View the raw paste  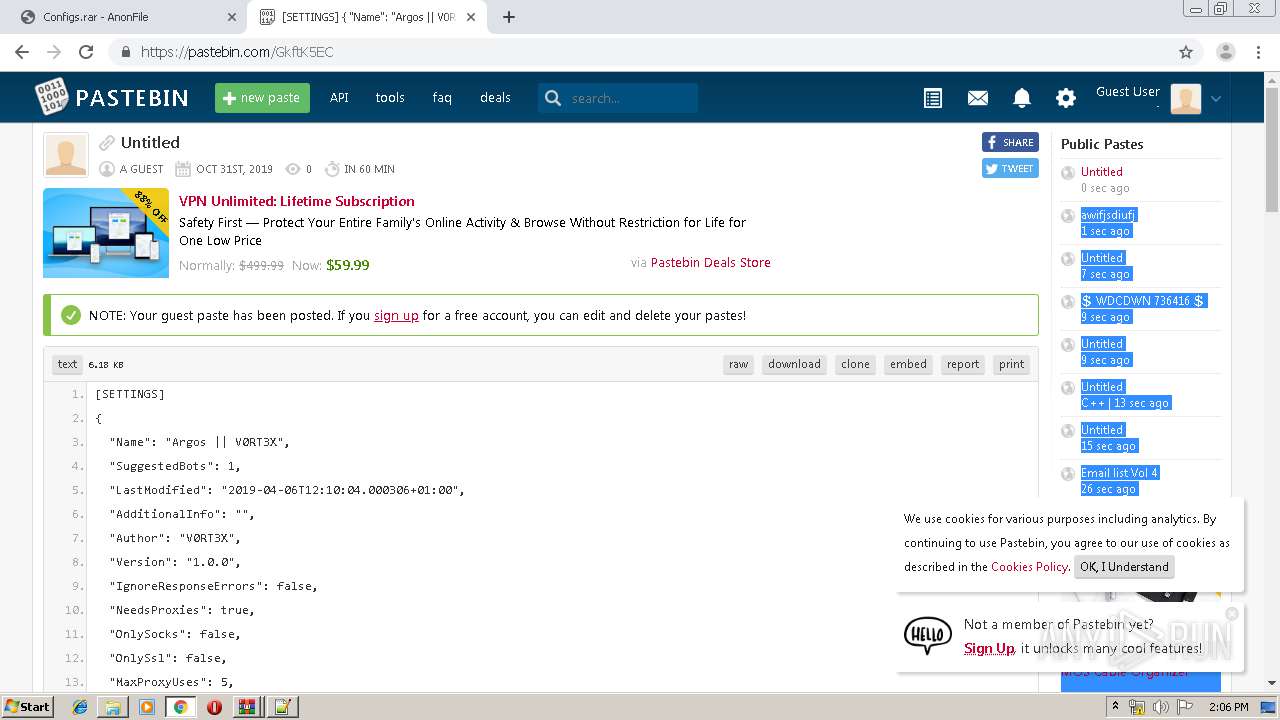pos(738,364)
